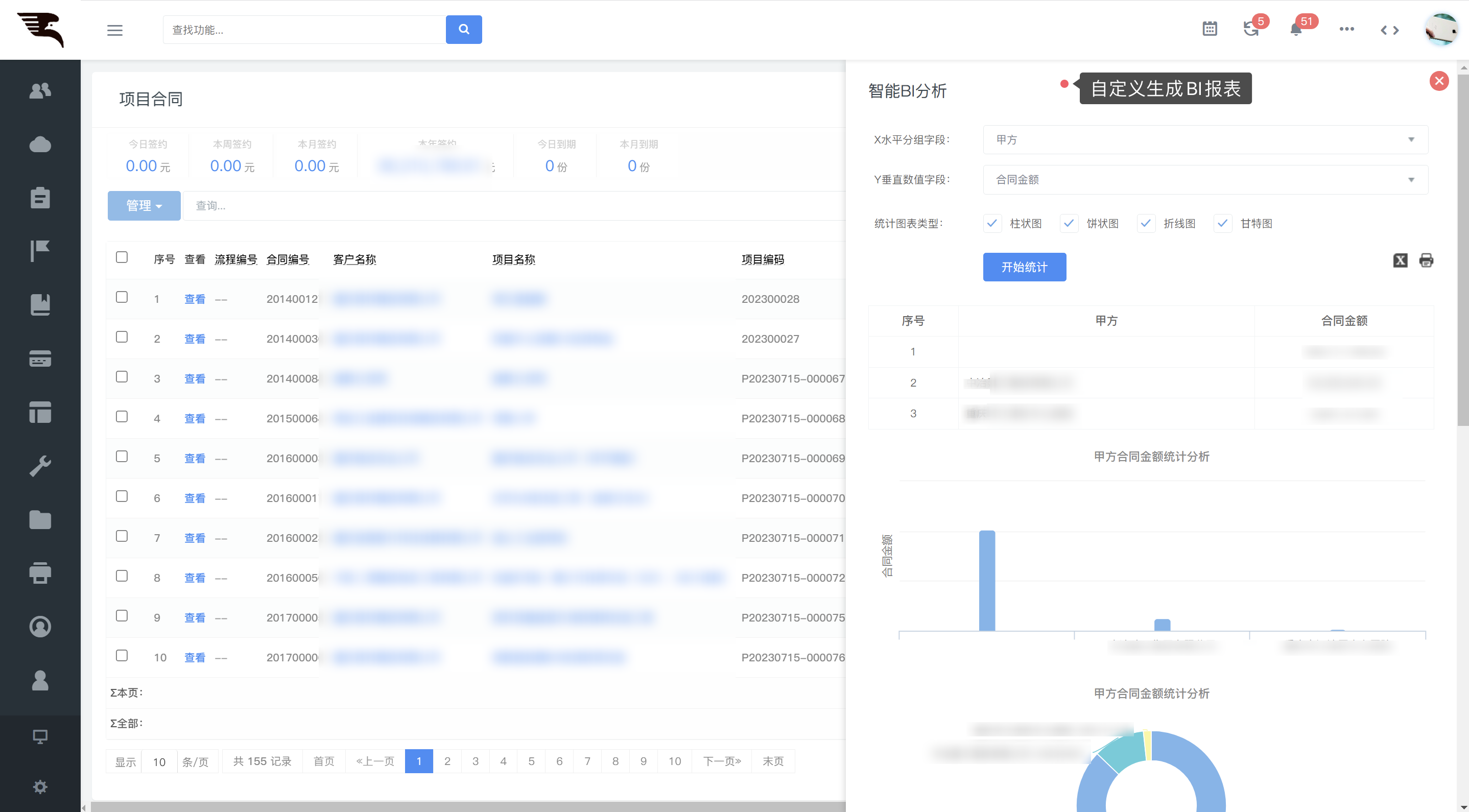Open the 管理 dropdown button
1469x812 pixels.
[x=144, y=206]
